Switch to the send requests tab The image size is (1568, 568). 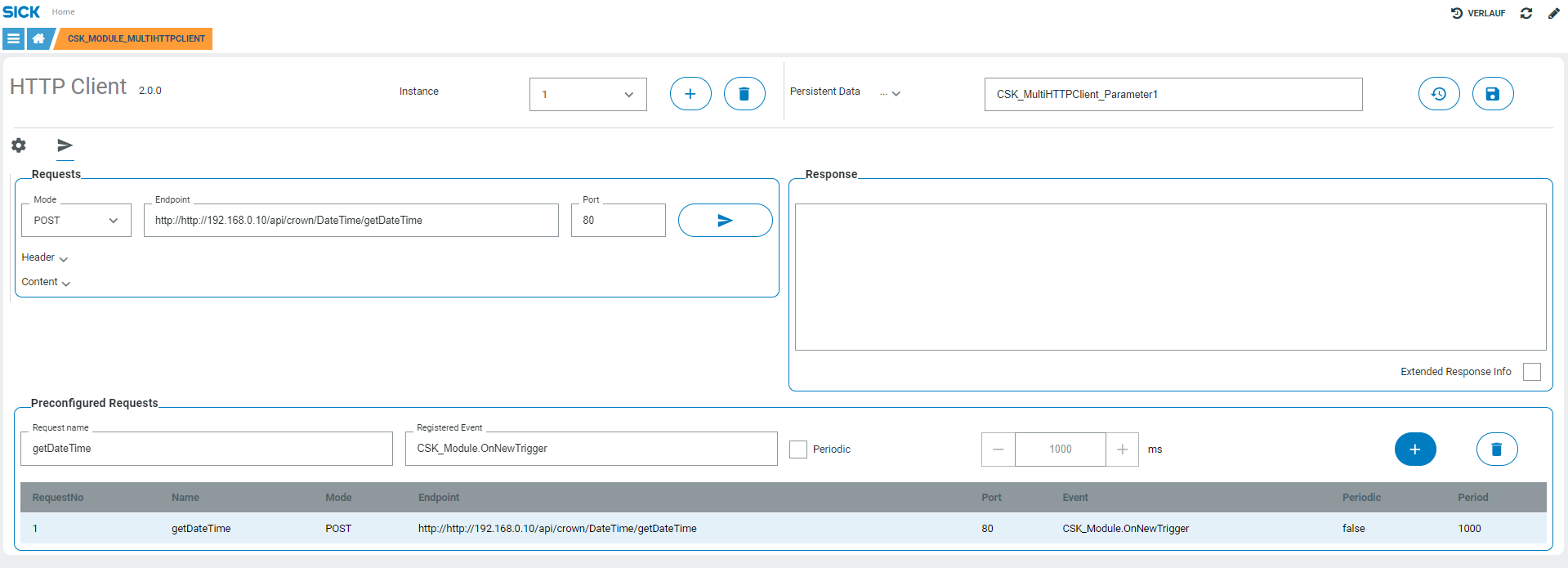(x=65, y=145)
